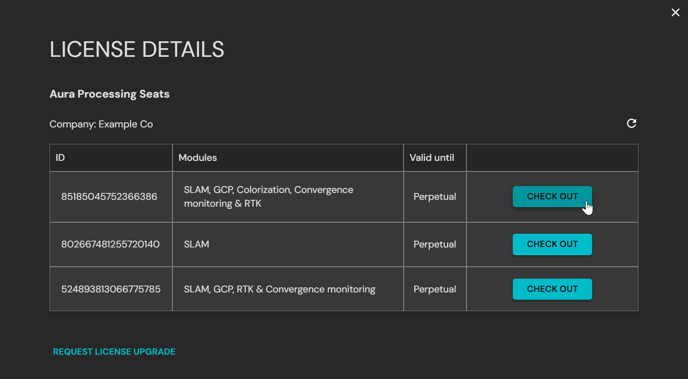Select the Modules column header
Image resolution: width=688 pixels, height=379 pixels.
point(288,157)
